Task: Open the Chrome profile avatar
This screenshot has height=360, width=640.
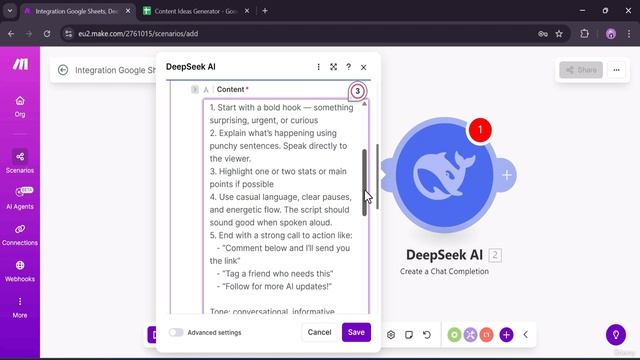Action: pos(611,34)
